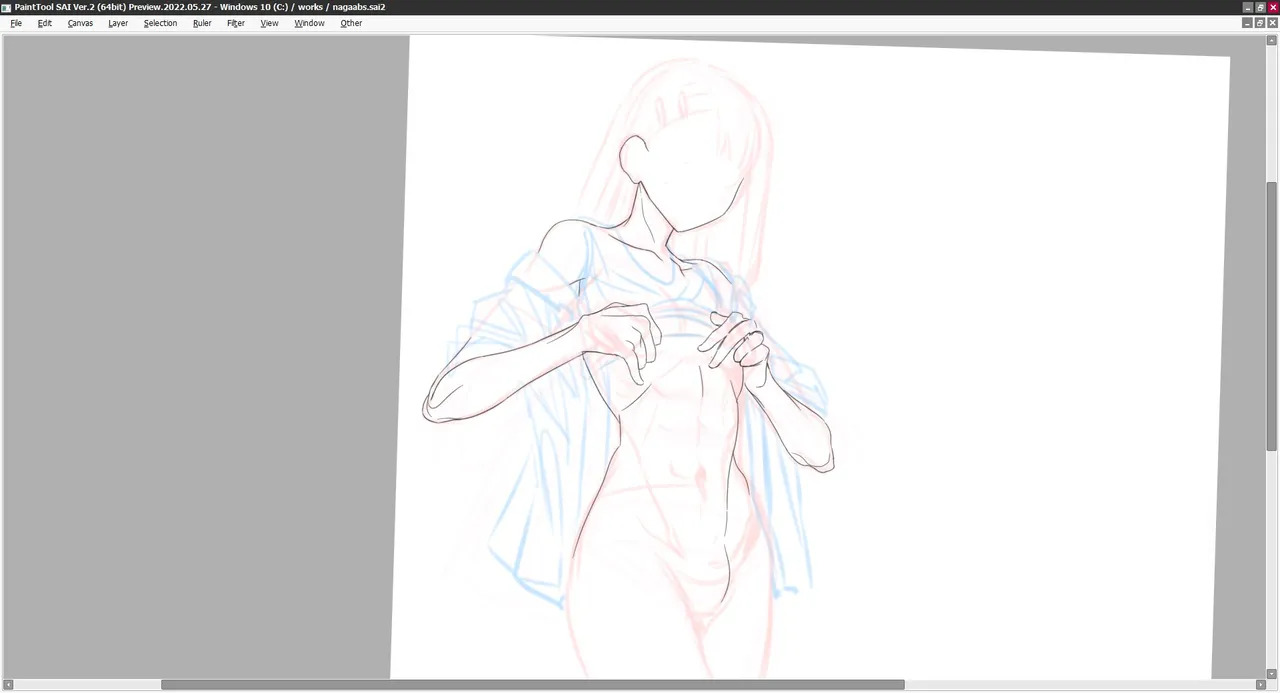Click the vertical scrollbar thumb
This screenshot has width=1280, height=693.
coord(1272,316)
